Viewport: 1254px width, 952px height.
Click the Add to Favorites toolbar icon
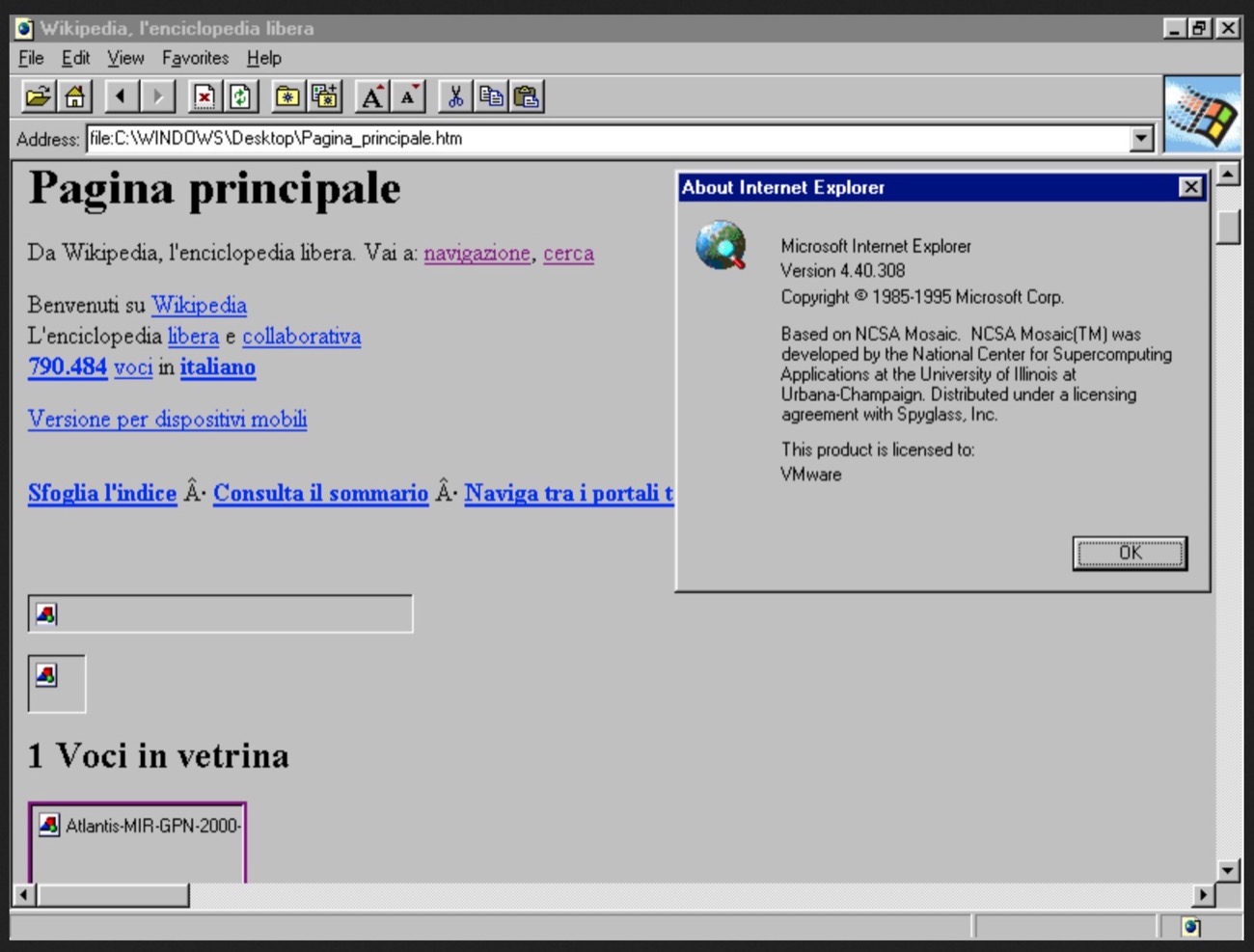tap(324, 96)
